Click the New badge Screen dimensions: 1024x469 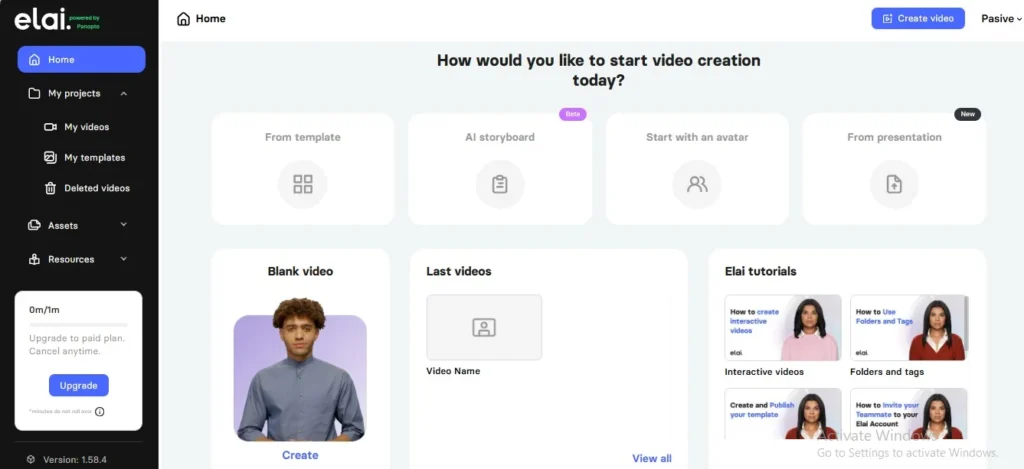(967, 114)
